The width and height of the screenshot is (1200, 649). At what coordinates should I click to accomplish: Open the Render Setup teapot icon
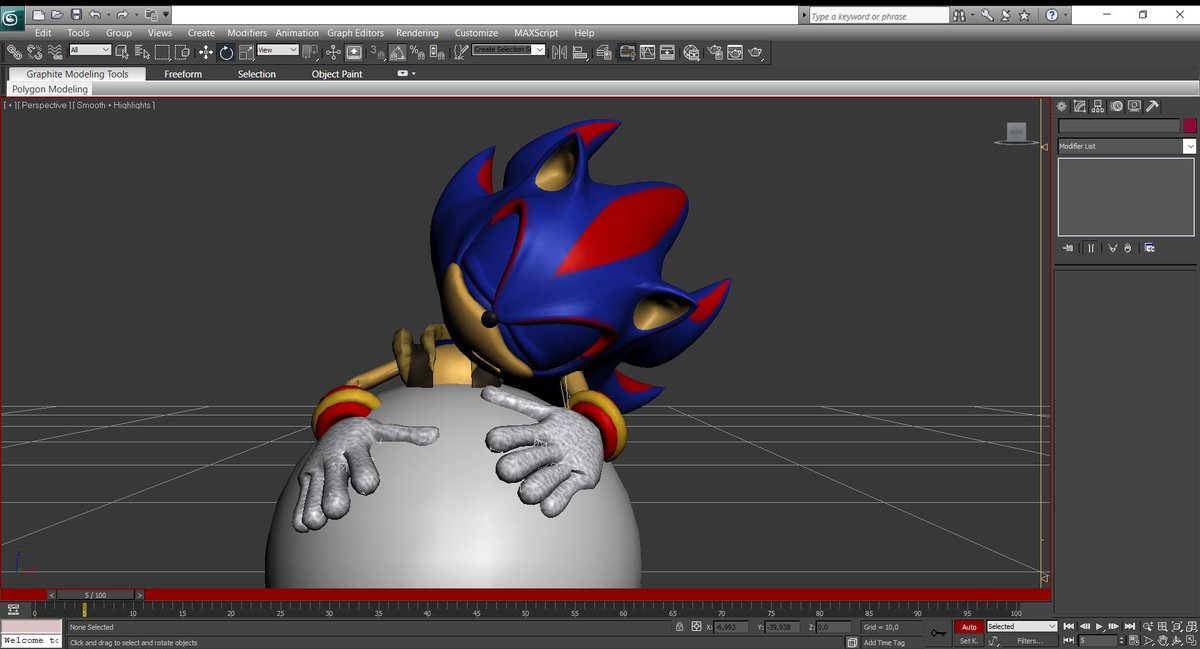click(x=714, y=51)
